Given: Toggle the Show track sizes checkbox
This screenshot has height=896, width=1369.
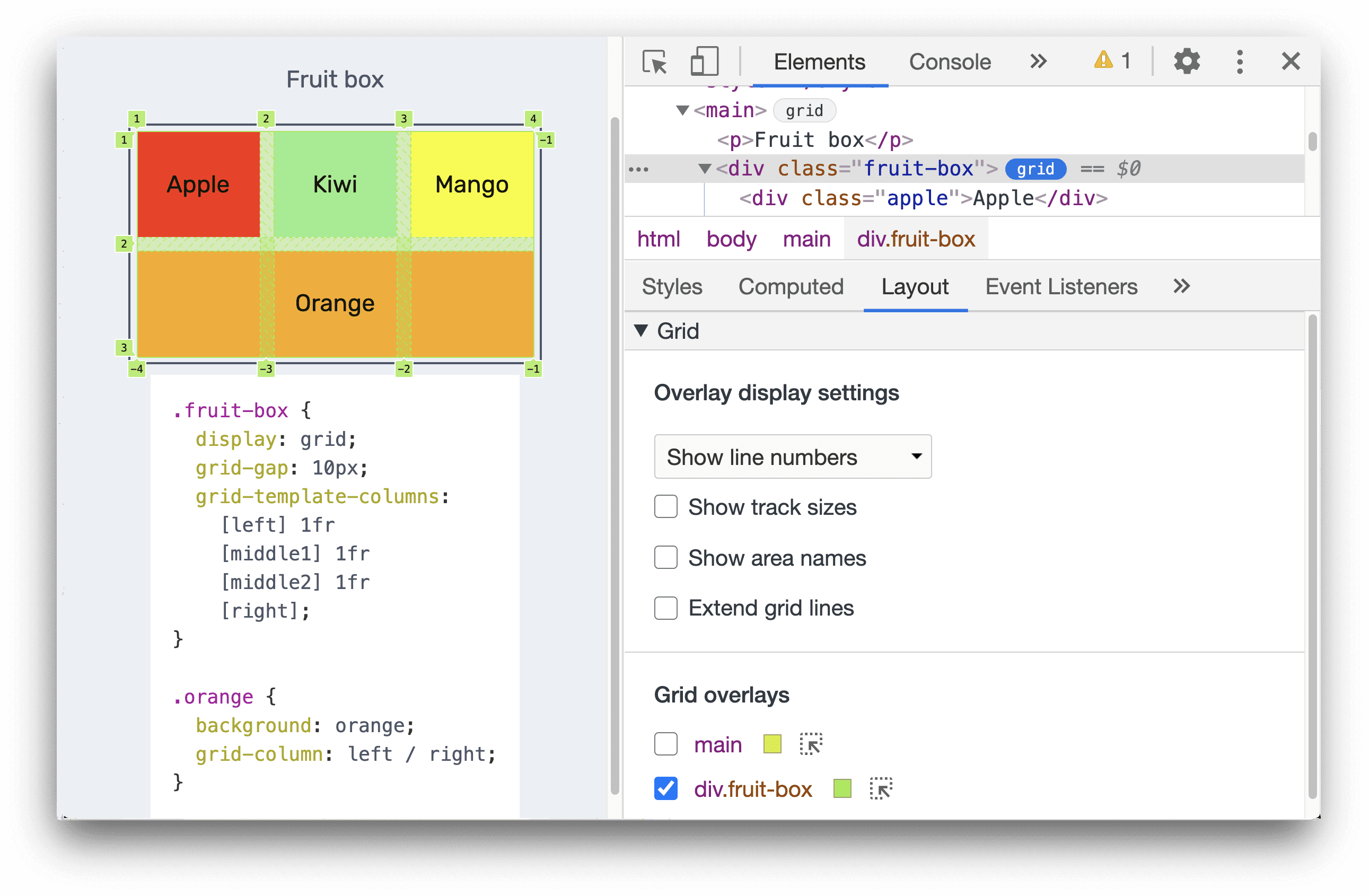Looking at the screenshot, I should click(665, 507).
